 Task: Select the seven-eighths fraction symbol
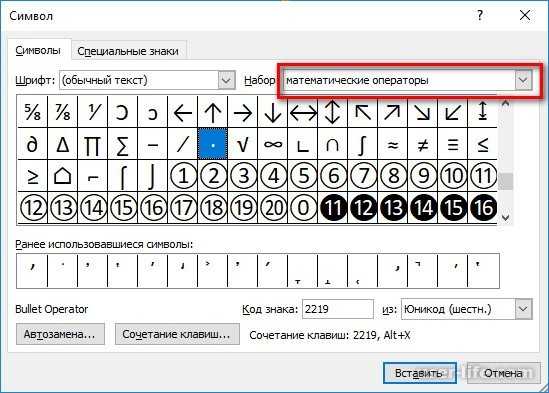click(62, 112)
